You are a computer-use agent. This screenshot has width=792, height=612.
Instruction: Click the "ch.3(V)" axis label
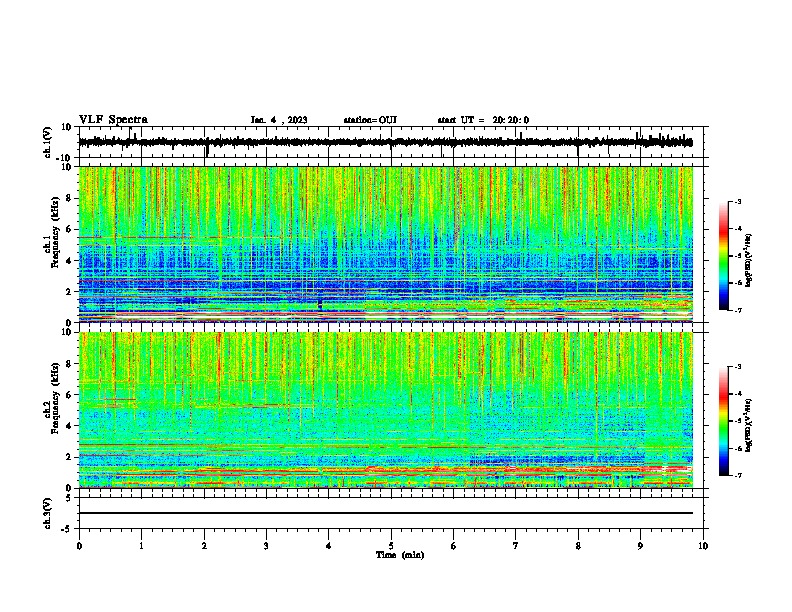[x=47, y=513]
